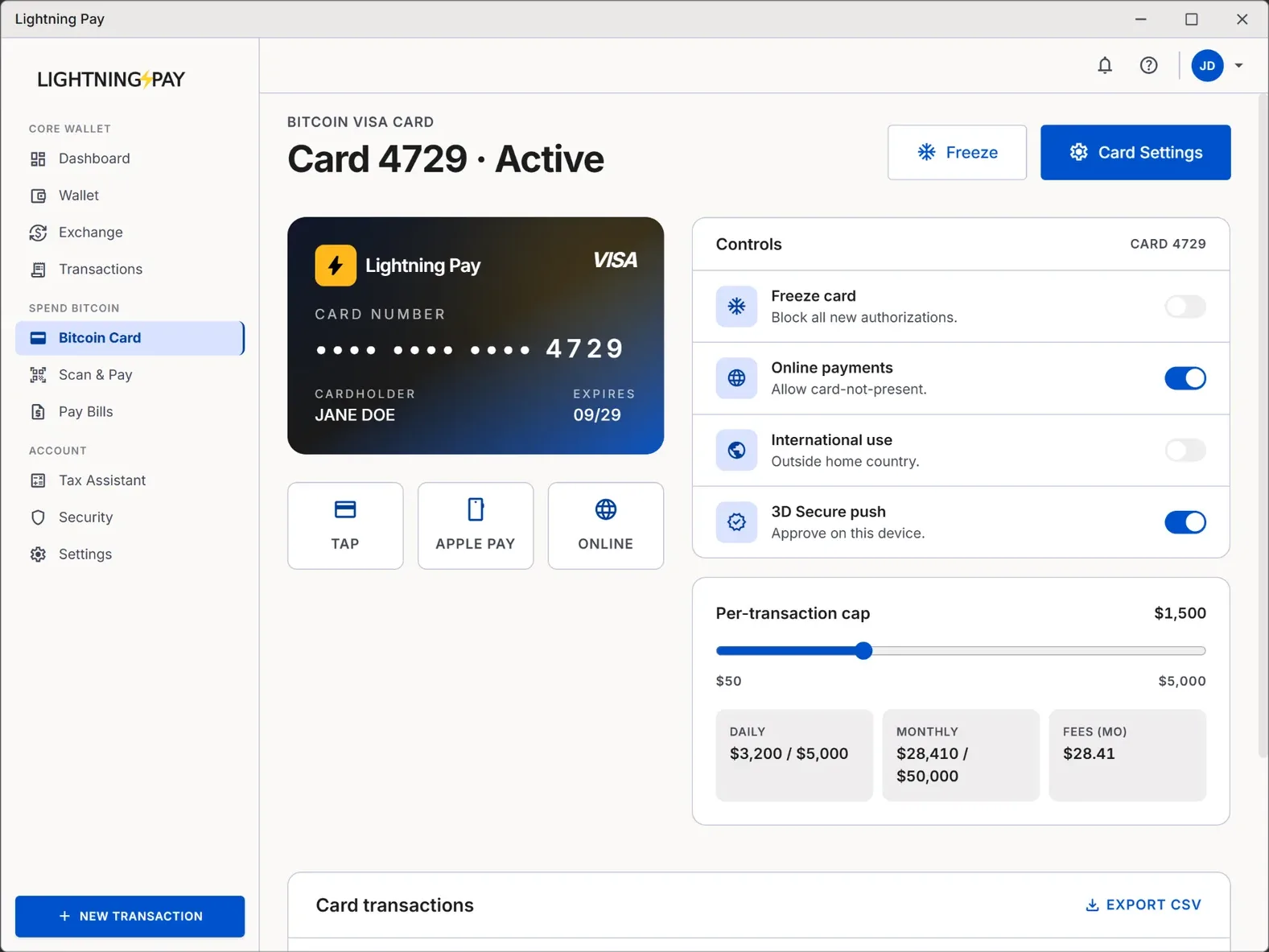Open Pay Bills in the sidebar
This screenshot has height=952, width=1269.
pos(130,412)
